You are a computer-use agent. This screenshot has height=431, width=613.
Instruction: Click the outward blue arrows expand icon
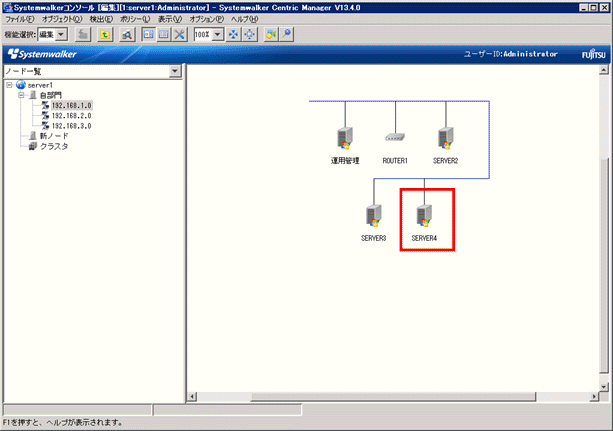pyautogui.click(x=250, y=34)
